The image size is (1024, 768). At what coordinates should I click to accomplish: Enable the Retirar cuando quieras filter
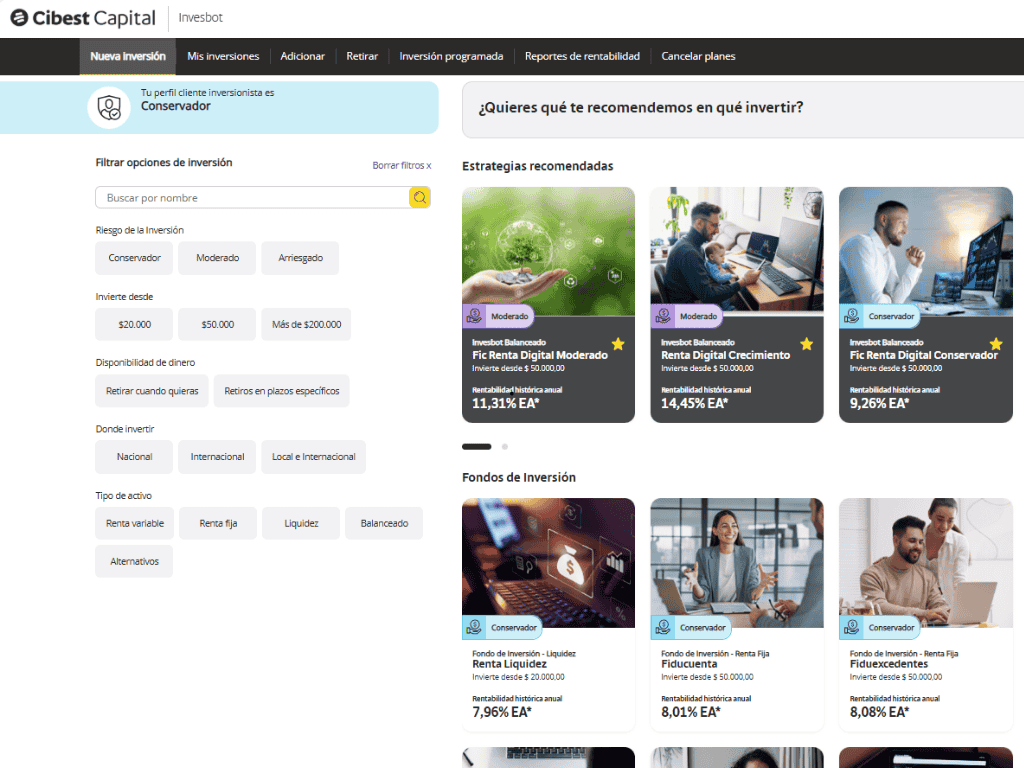tap(151, 391)
